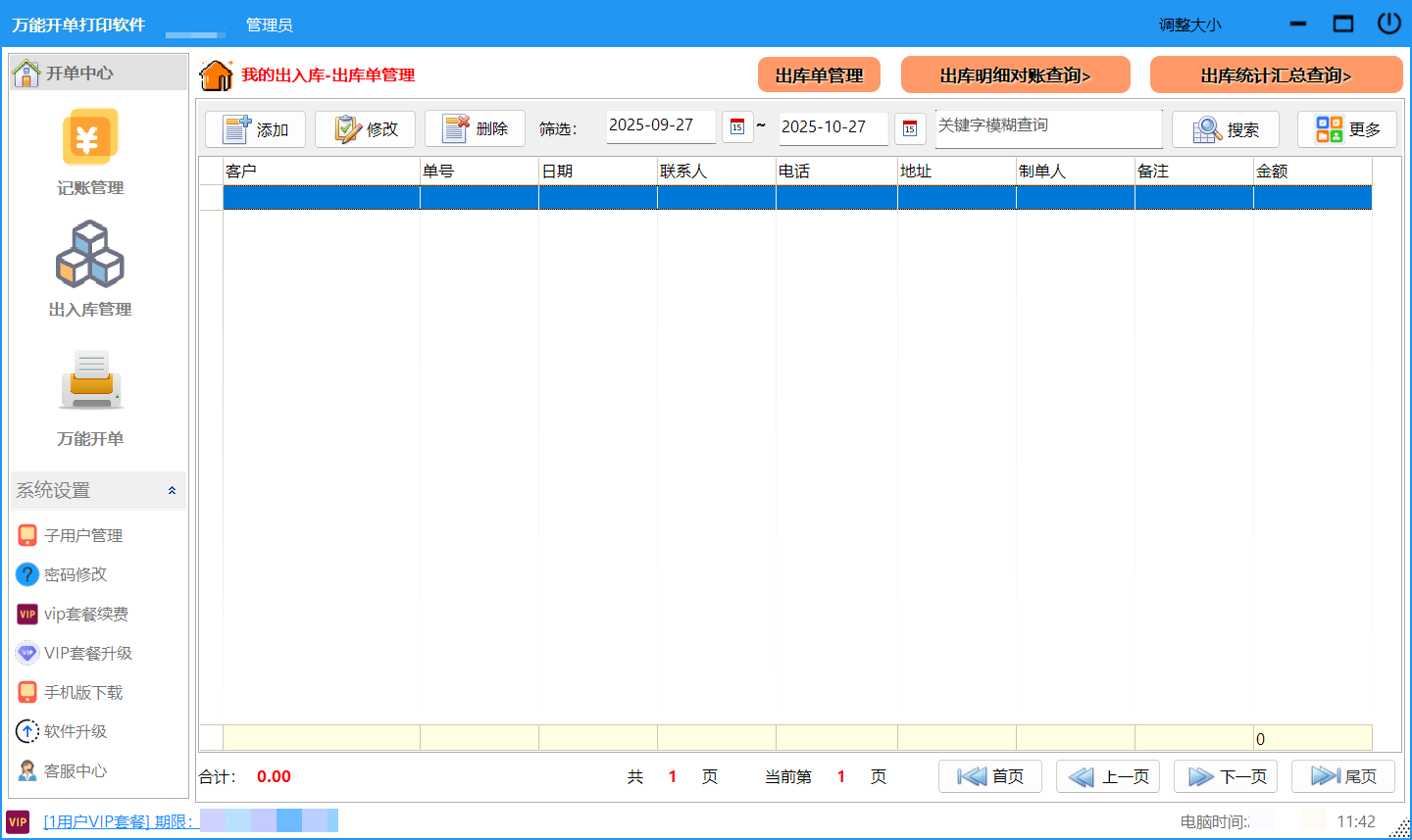The height and width of the screenshot is (840, 1412).
Task: Minimize the application window
Action: 1298,24
